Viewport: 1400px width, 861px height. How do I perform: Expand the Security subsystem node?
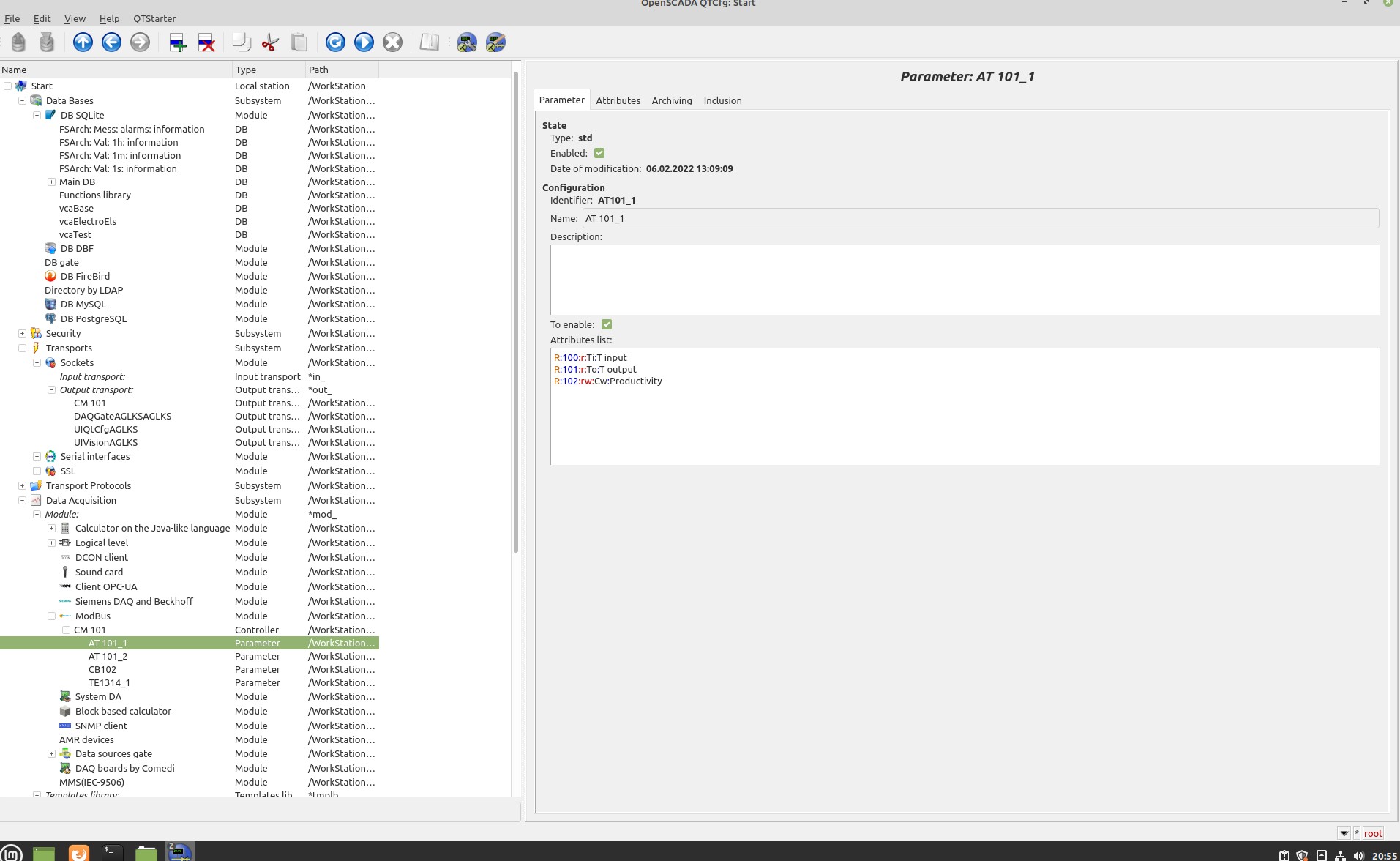pos(22,334)
